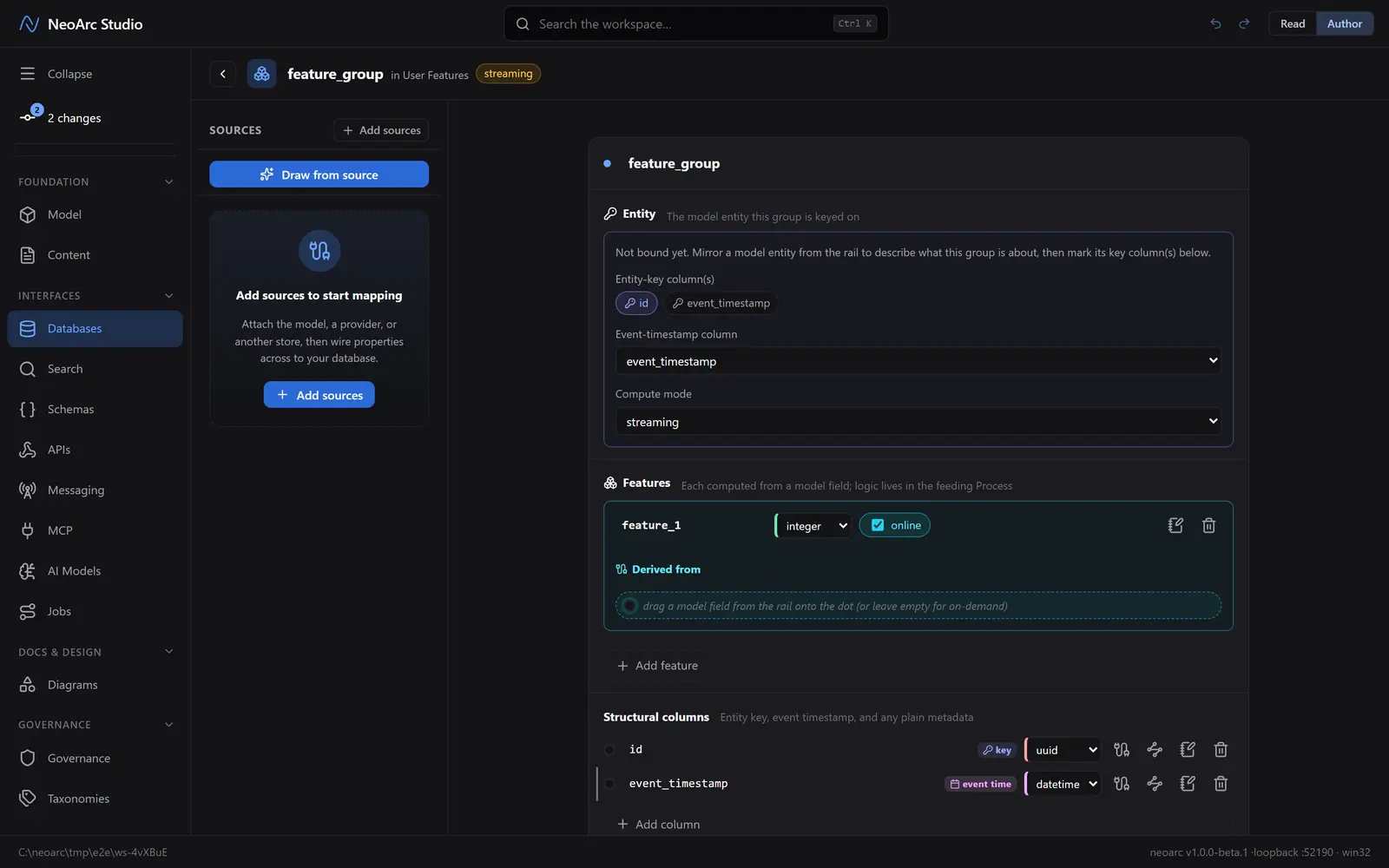Open the Compute mode dropdown
Viewport: 1389px width, 868px height.
pos(918,422)
